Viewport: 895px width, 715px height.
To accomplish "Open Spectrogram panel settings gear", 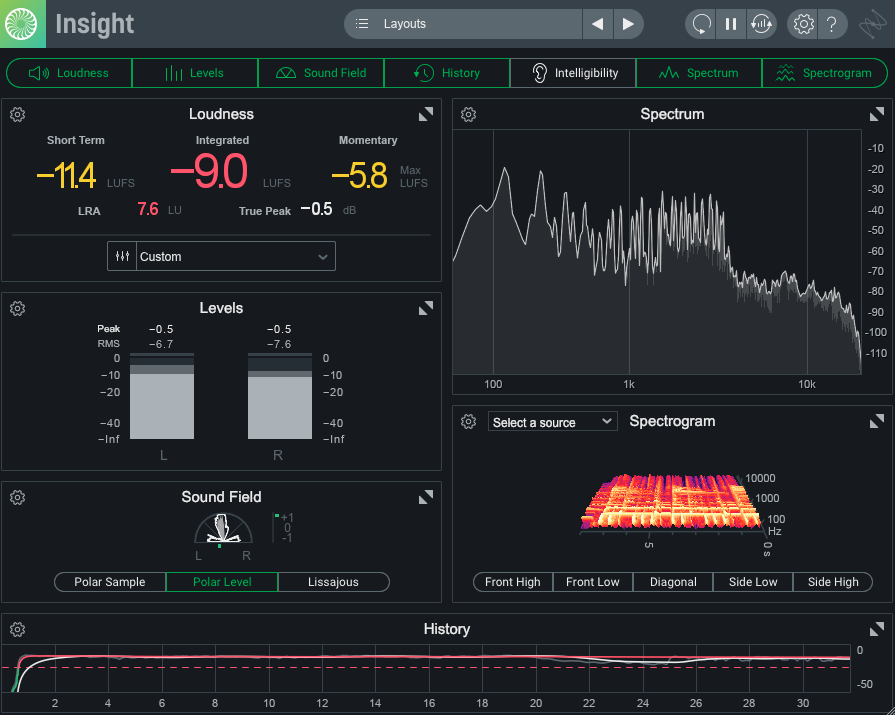I will [469, 422].
